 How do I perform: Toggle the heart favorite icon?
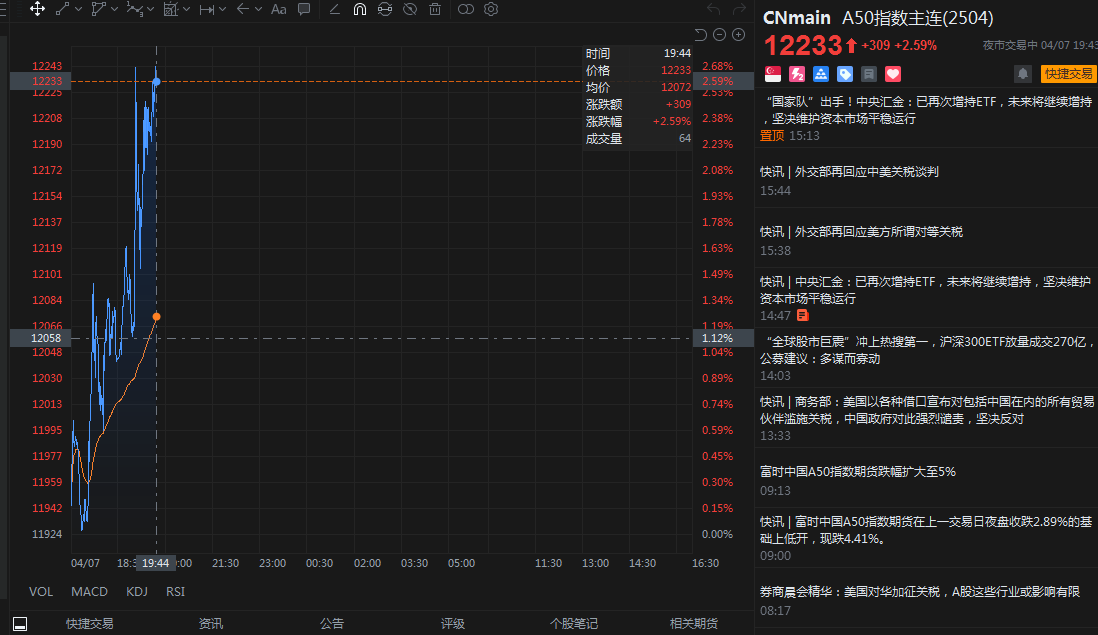click(x=893, y=74)
